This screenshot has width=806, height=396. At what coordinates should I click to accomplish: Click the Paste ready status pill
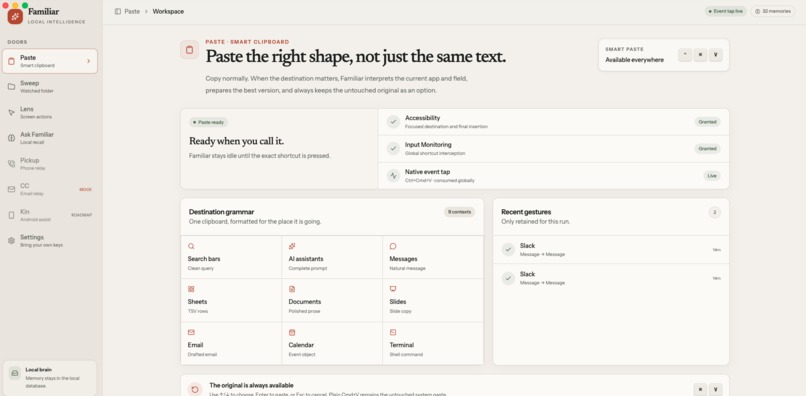(x=209, y=122)
